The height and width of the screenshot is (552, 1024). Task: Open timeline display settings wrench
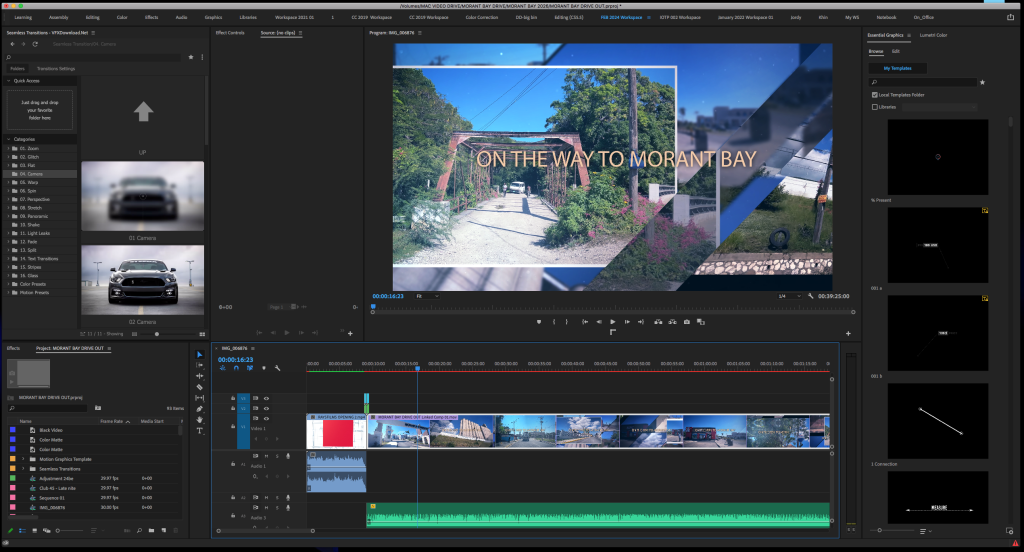[x=277, y=368]
